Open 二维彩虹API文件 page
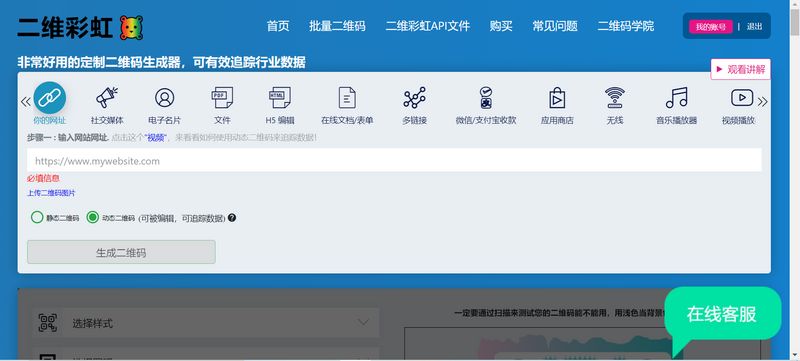 tap(428, 26)
